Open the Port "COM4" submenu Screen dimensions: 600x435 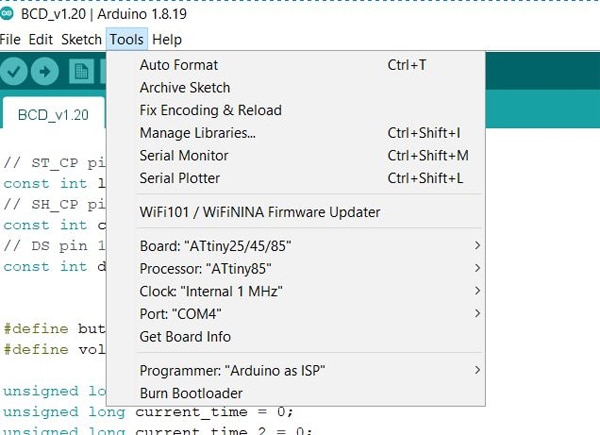(188, 314)
